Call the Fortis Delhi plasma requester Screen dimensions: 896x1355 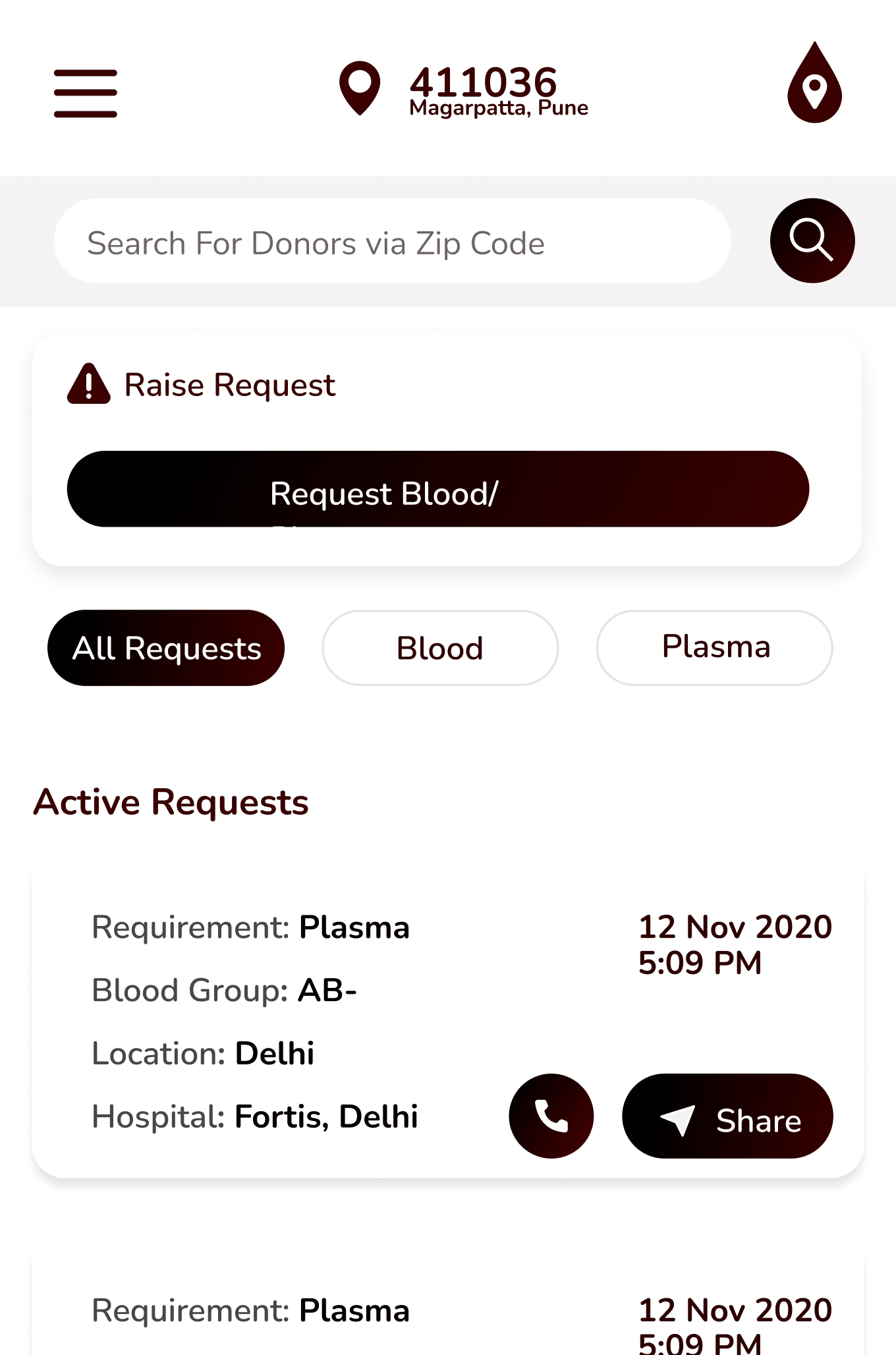551,1116
